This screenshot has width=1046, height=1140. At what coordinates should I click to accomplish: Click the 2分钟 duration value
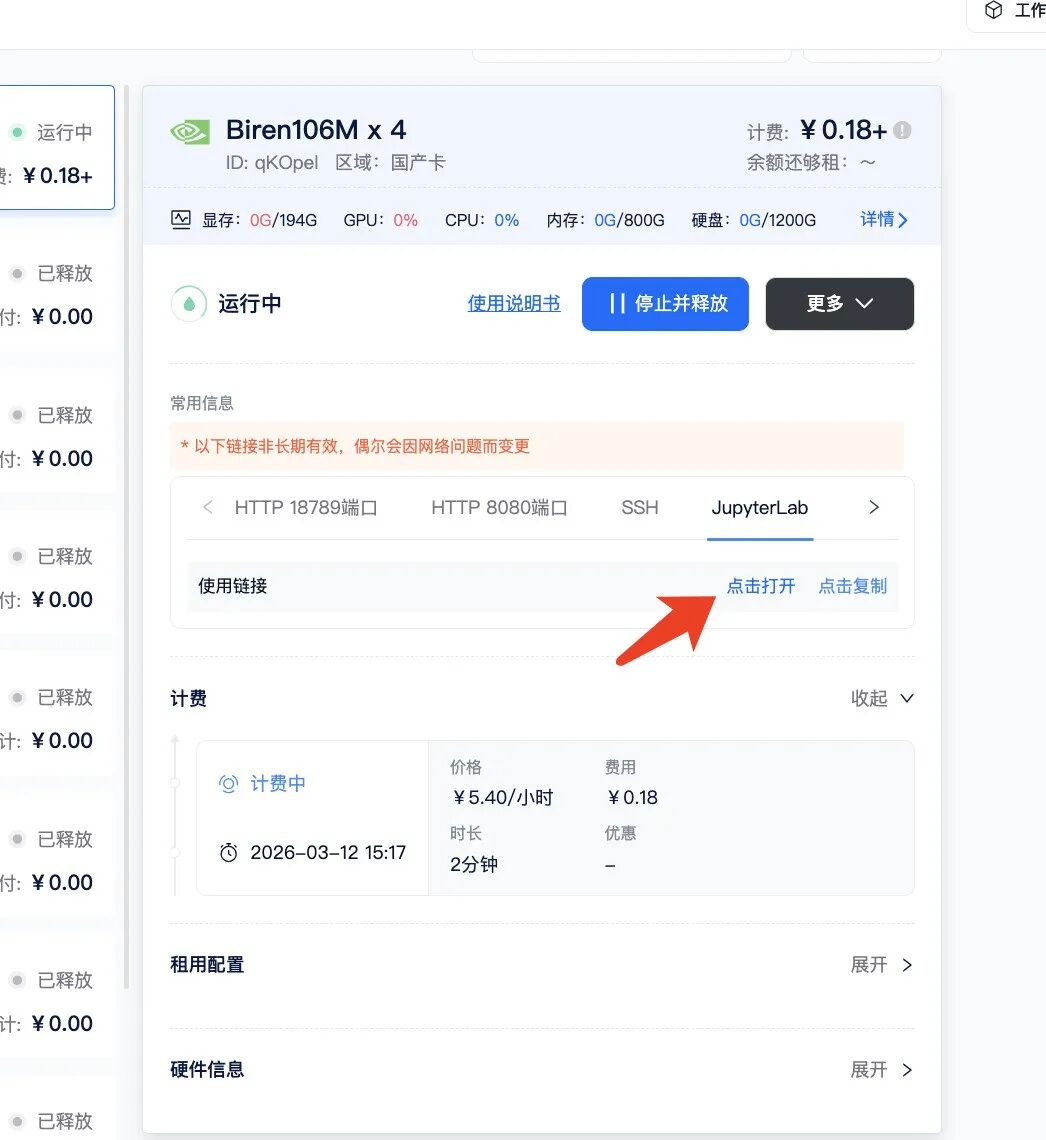pyautogui.click(x=474, y=864)
